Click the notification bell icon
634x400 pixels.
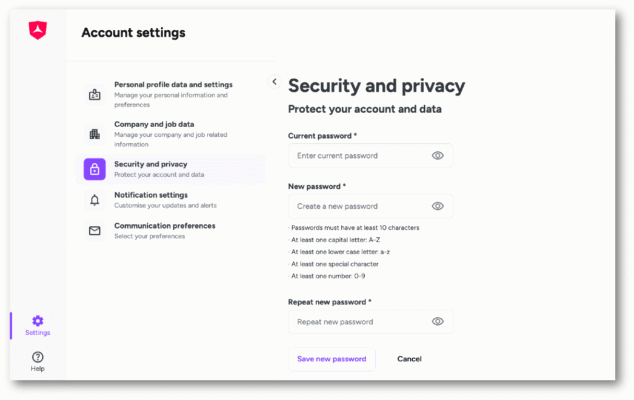coord(95,200)
